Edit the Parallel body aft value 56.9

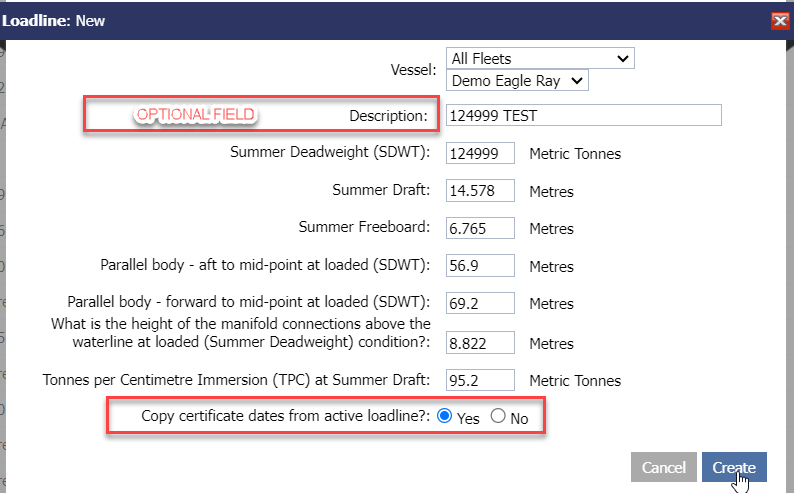[480, 266]
